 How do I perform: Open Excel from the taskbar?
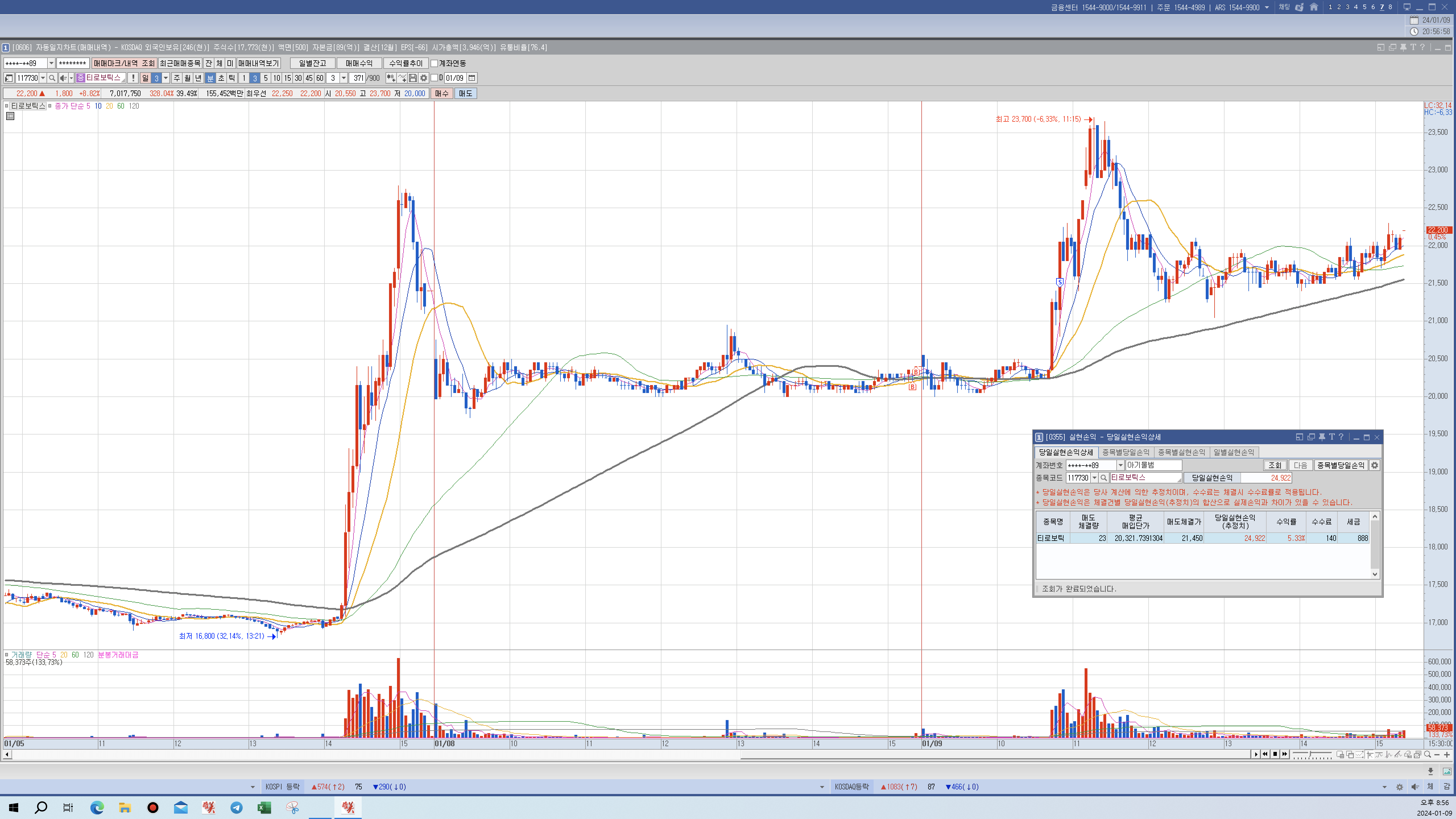click(x=264, y=807)
